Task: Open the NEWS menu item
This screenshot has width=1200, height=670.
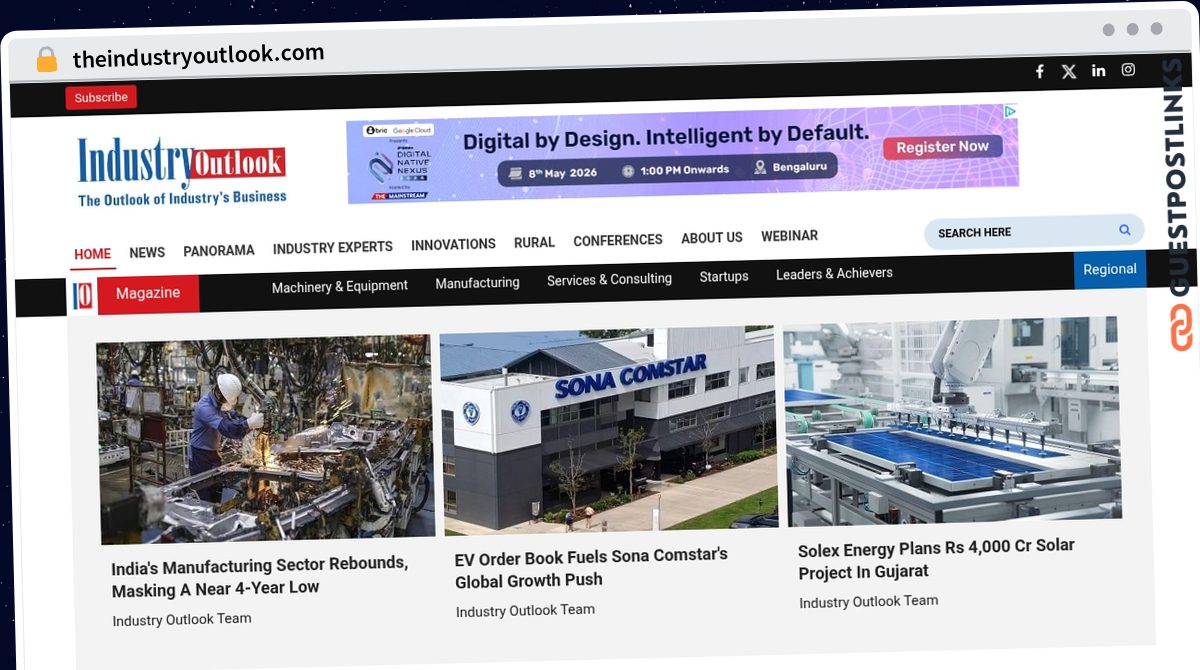Action: 147,252
